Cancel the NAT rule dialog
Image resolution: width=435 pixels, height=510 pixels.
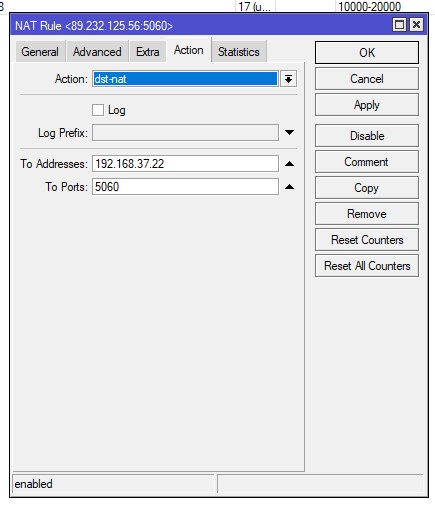367,79
